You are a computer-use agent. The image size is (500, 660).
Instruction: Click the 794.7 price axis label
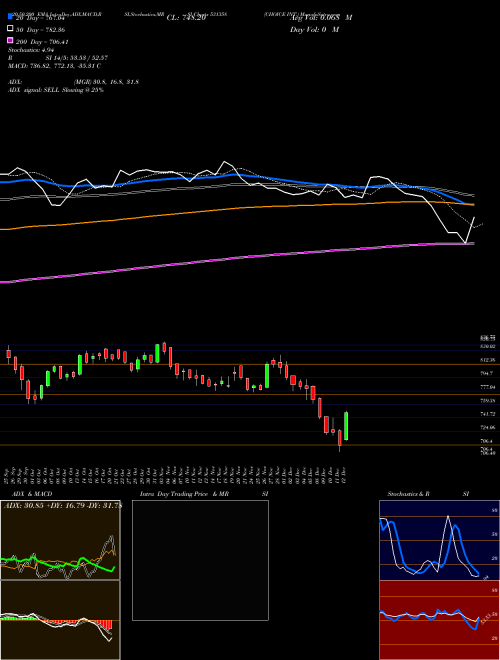click(488, 373)
